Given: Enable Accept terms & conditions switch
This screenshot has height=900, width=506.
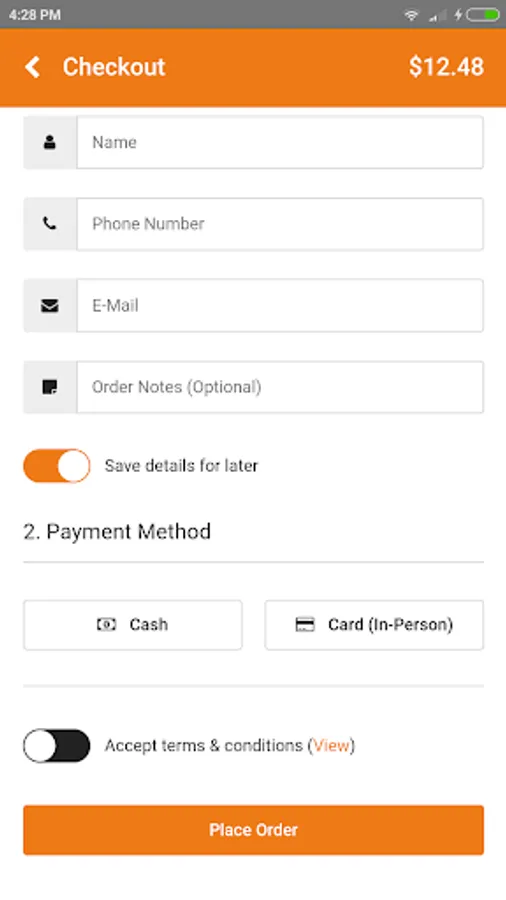Looking at the screenshot, I should (57, 746).
